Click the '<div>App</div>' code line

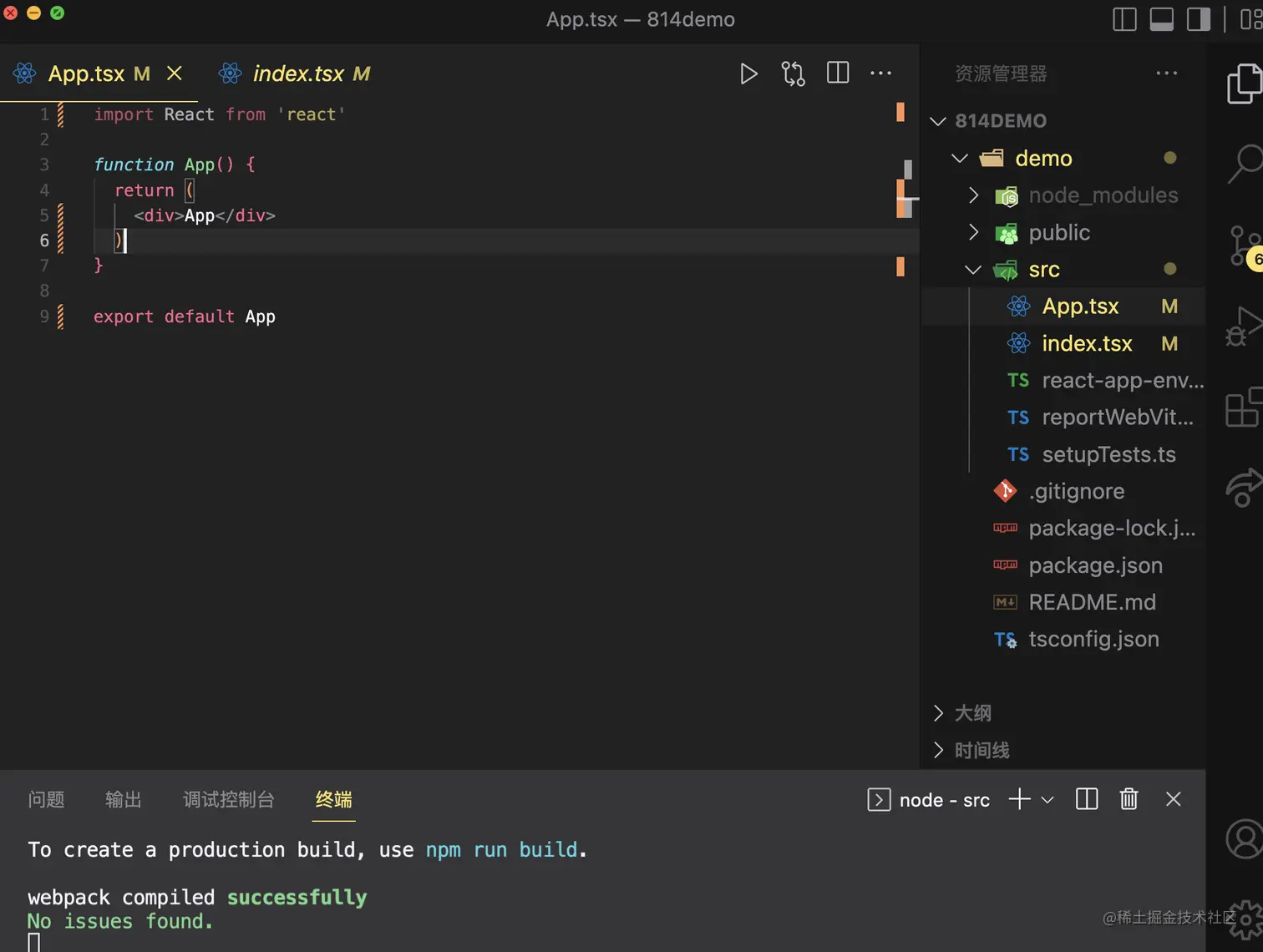pos(205,215)
